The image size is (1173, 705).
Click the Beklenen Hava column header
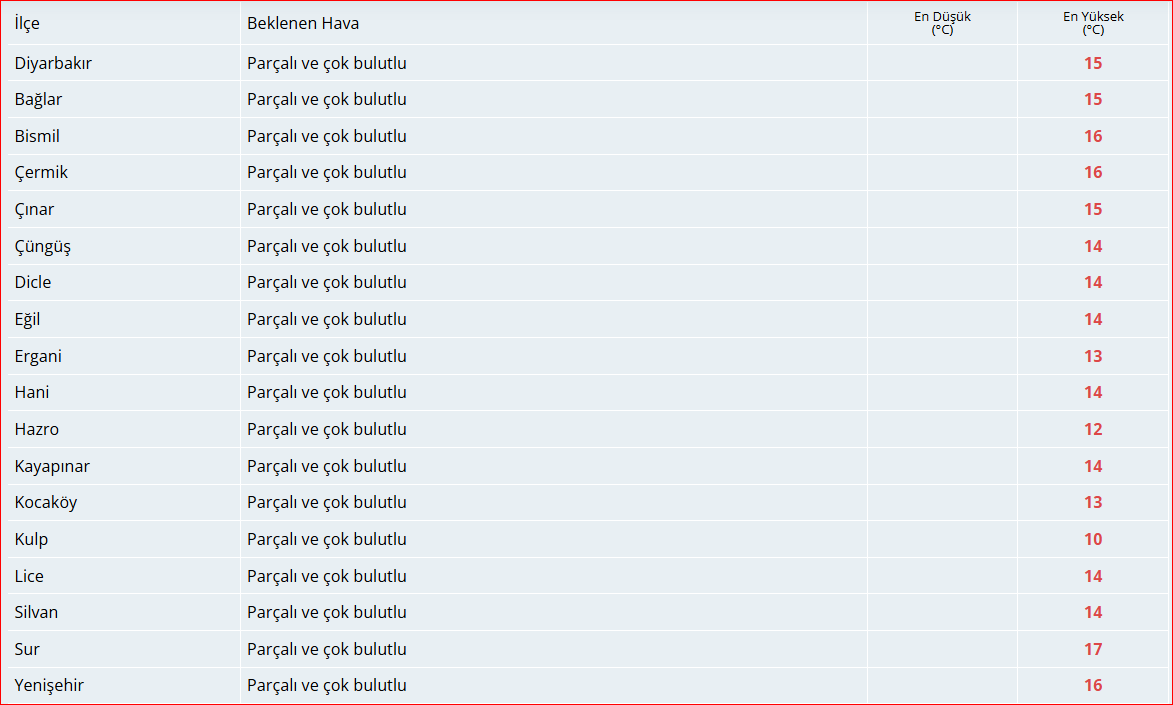coord(303,23)
